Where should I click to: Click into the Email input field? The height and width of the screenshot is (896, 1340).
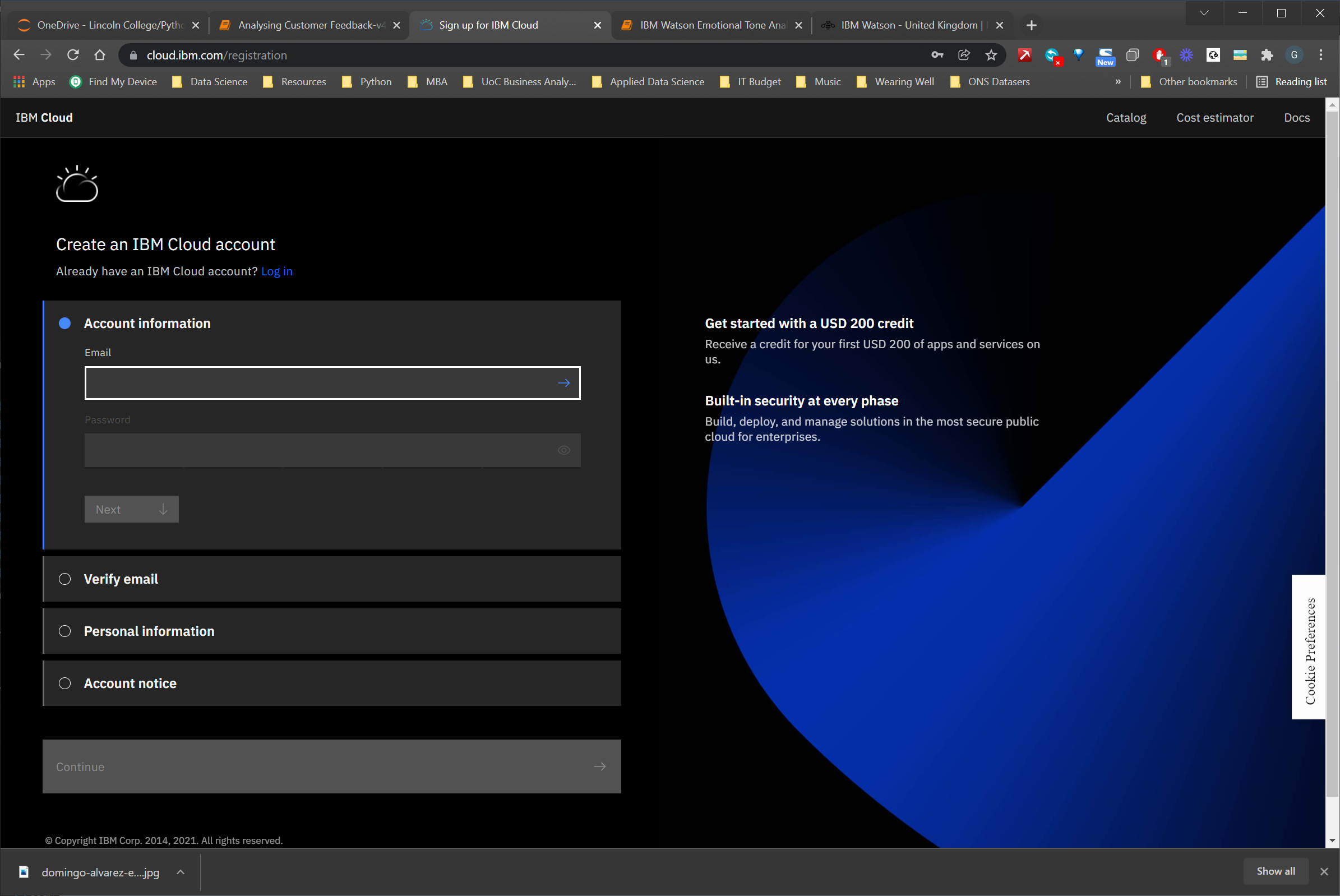click(x=320, y=383)
